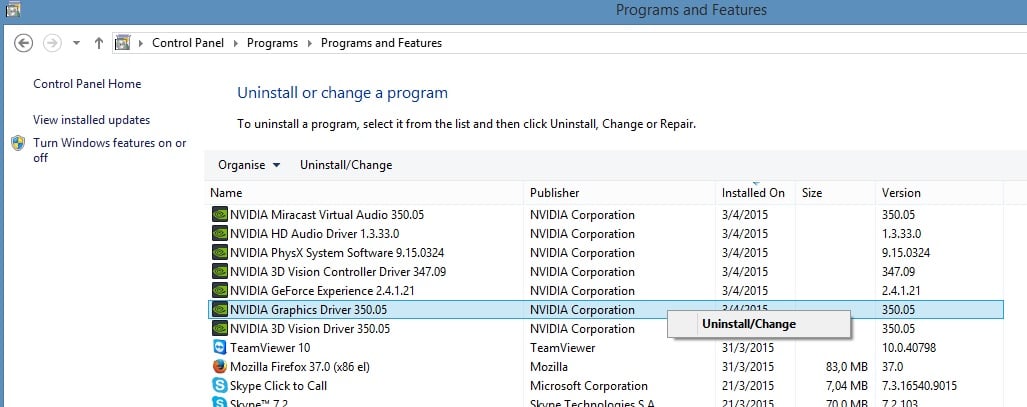Click version 10.0.40798 cell
The width and height of the screenshot is (1027, 407).
click(909, 348)
